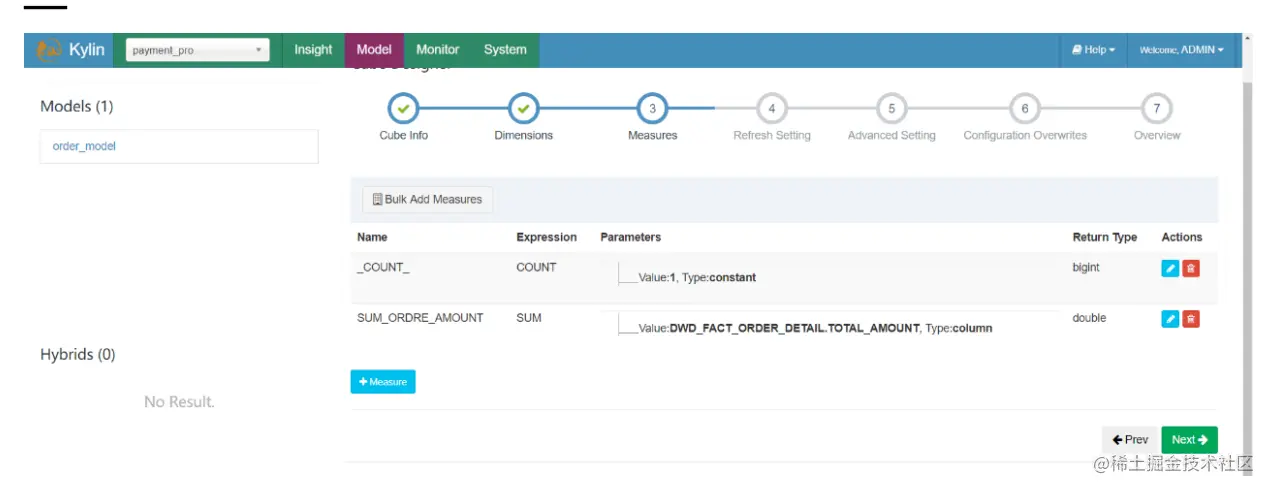Open the payment_pro project dropdown
The height and width of the screenshot is (490, 1270).
click(197, 50)
